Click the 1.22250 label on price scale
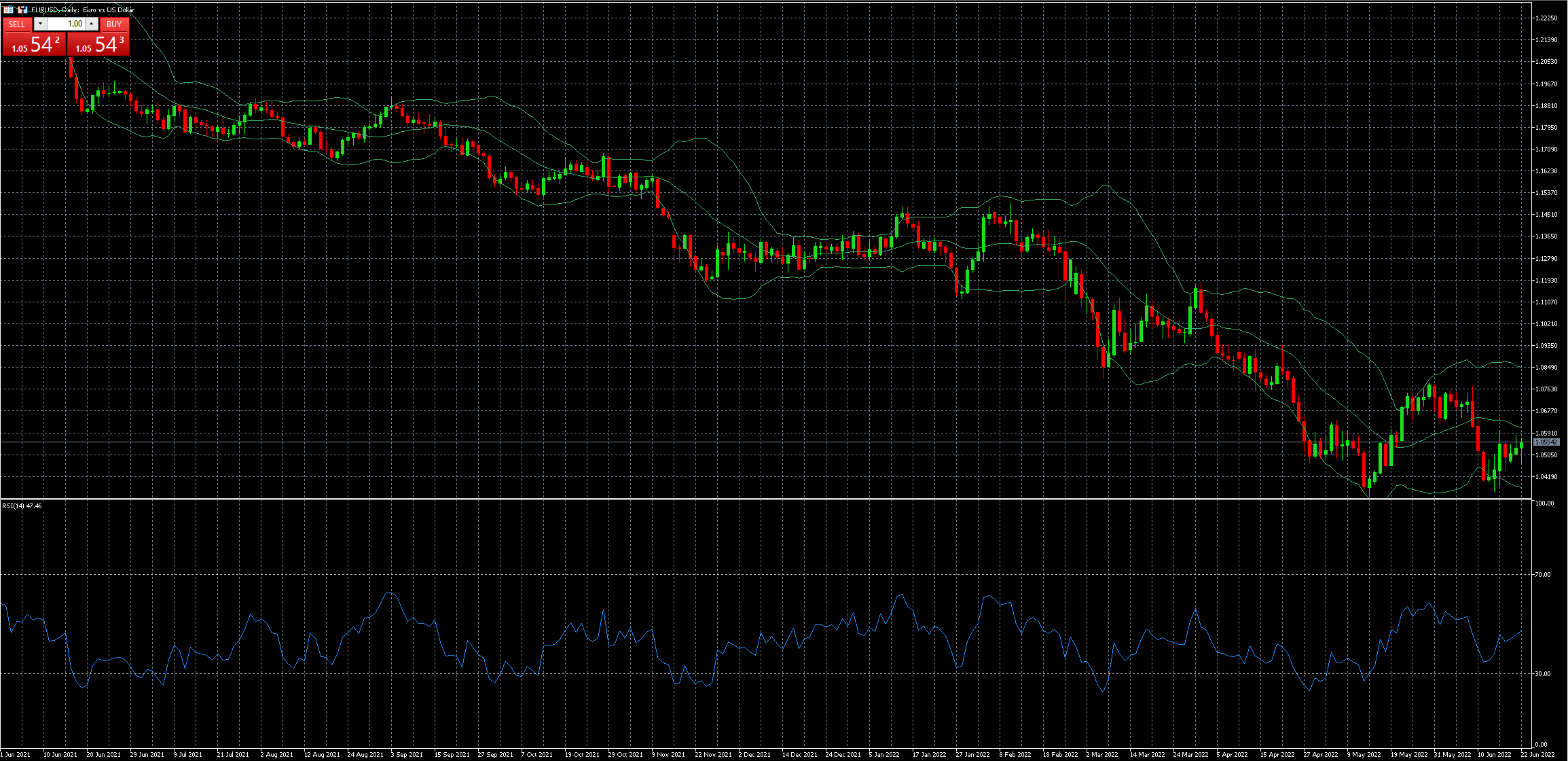Screen dimensions: 1568x761 1546,18
